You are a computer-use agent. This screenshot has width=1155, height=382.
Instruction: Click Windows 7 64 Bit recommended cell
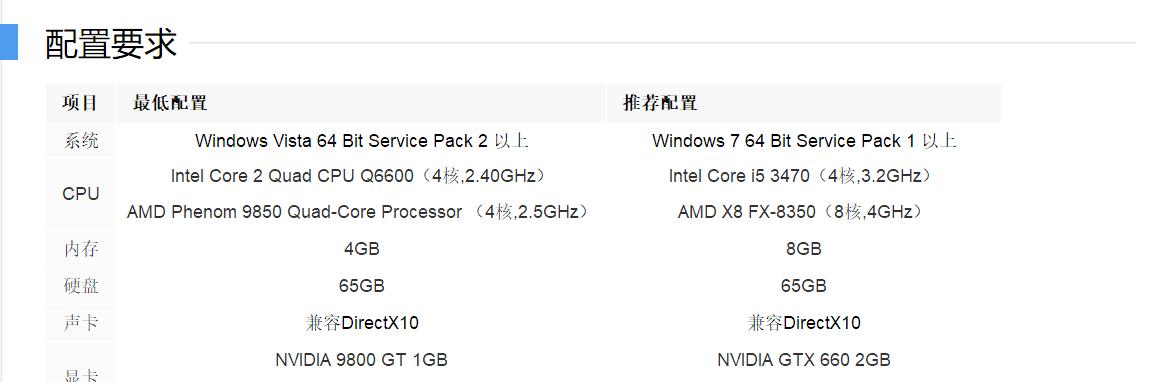pyautogui.click(x=804, y=141)
